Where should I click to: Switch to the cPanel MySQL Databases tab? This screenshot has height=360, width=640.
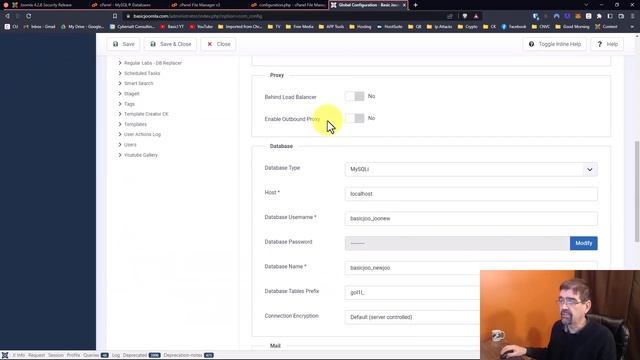124,5
